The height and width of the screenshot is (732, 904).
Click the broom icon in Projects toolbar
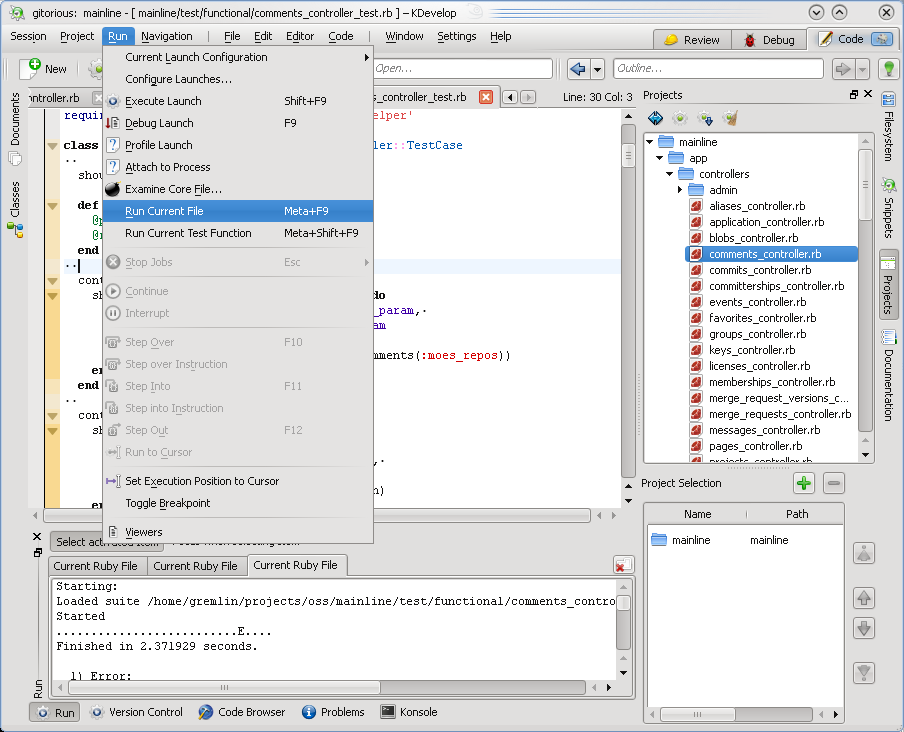730,118
